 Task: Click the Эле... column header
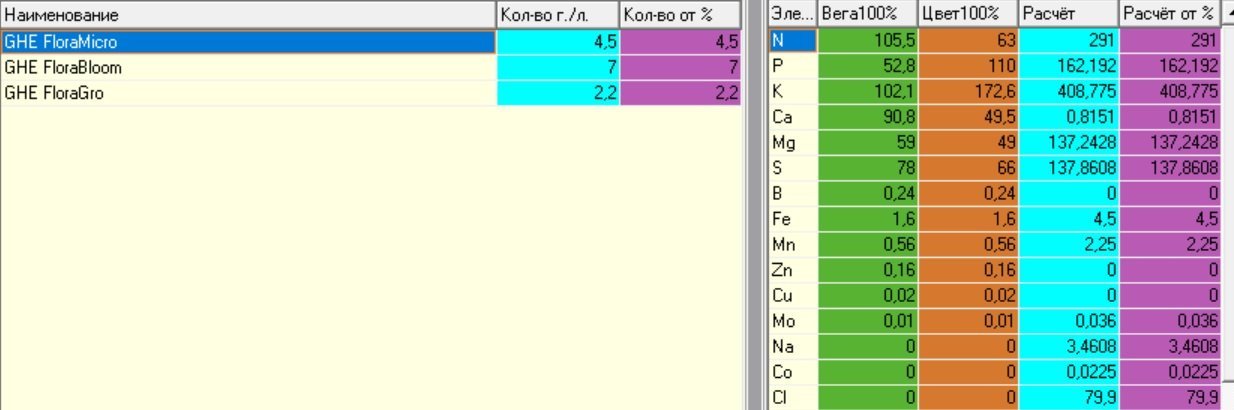point(792,15)
